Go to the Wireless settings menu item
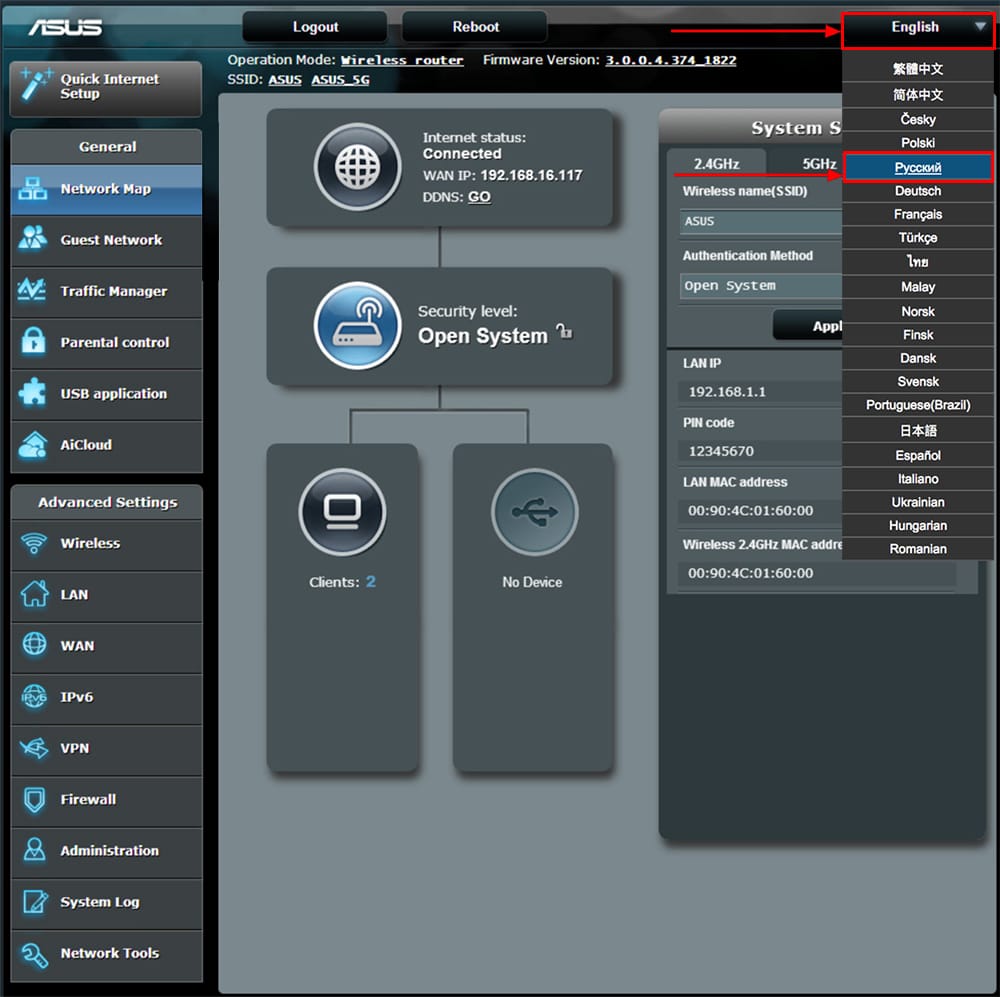Viewport: 1000px width, 997px height. (x=107, y=543)
